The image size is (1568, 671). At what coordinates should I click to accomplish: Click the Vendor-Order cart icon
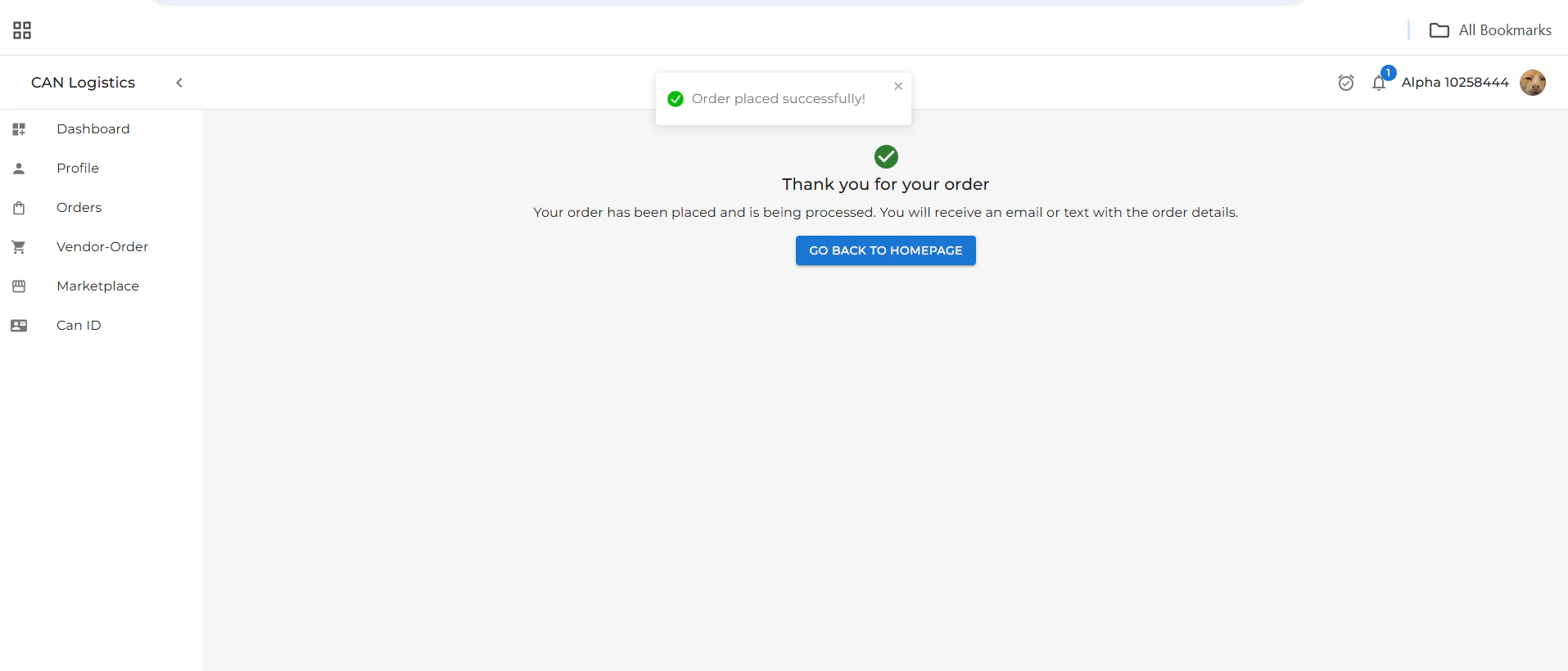19,247
